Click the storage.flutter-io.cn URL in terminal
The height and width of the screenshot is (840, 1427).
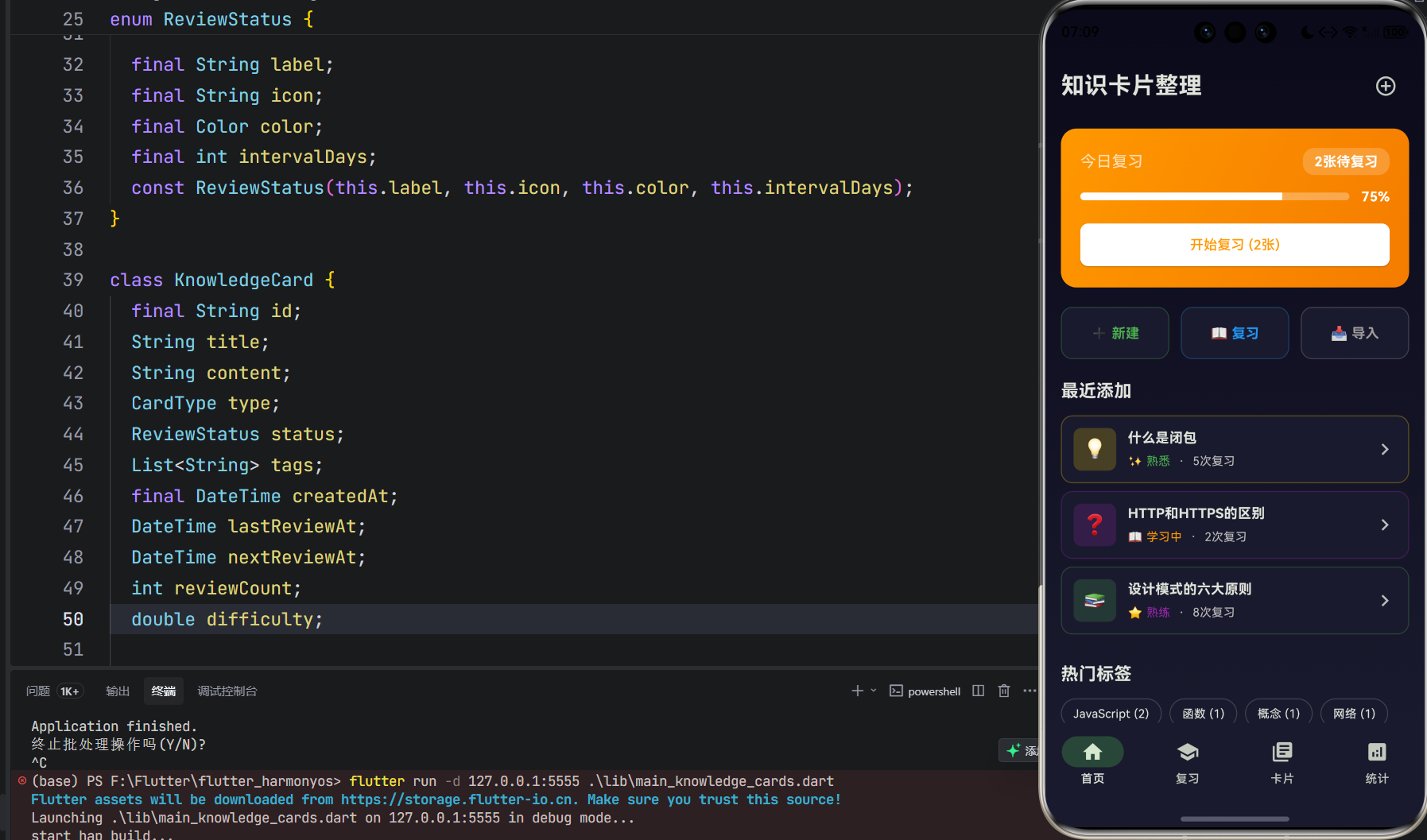pyautogui.click(x=460, y=799)
